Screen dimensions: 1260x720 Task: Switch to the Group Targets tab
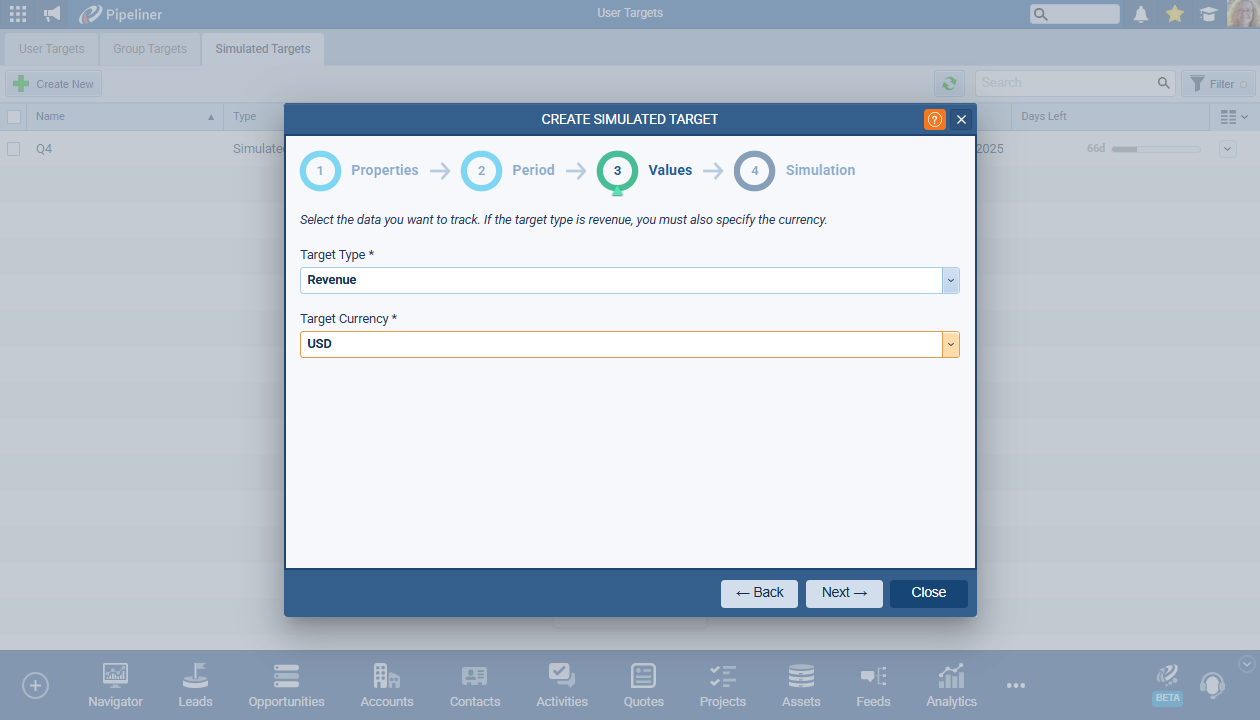[x=150, y=49]
